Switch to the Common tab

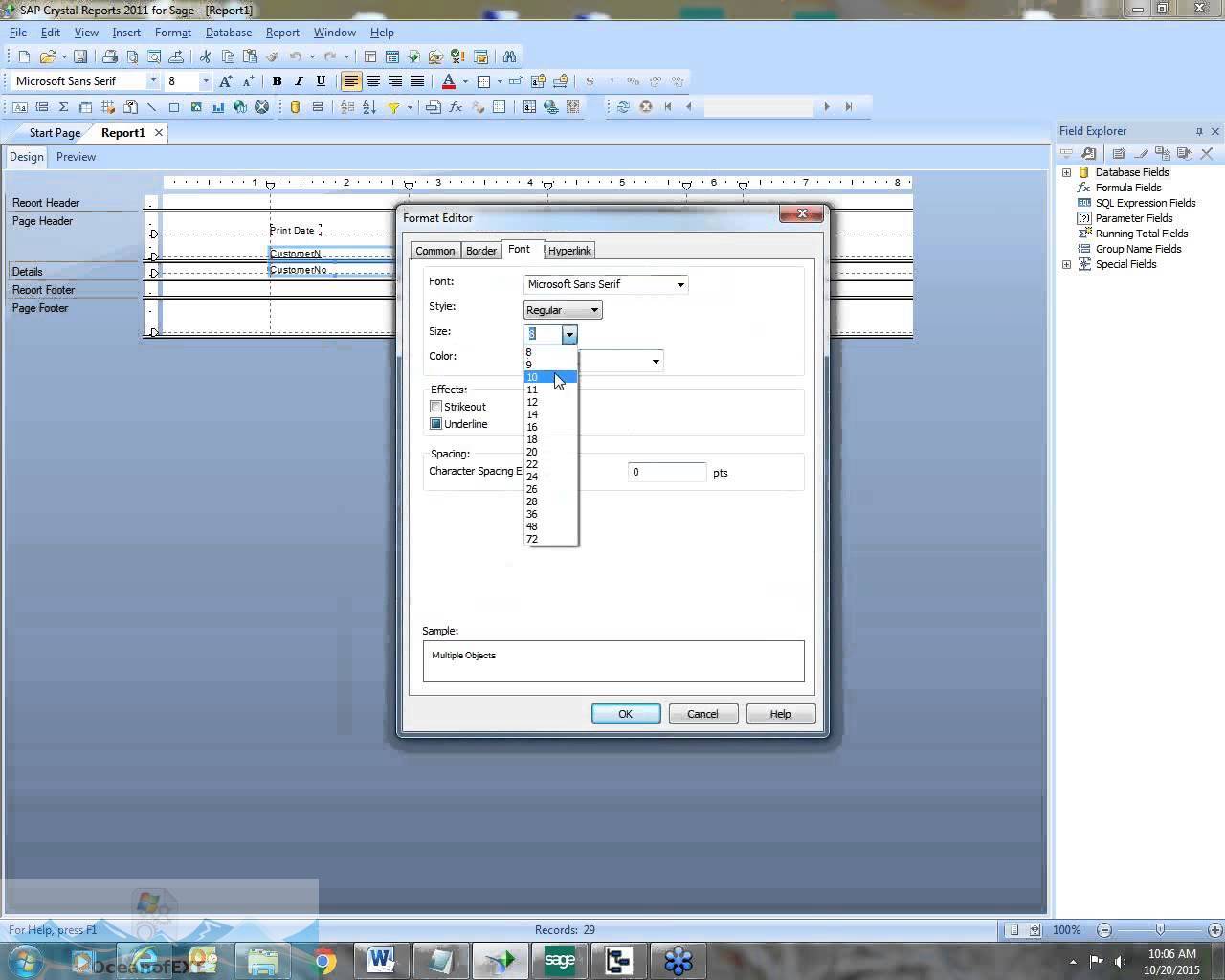coord(434,251)
